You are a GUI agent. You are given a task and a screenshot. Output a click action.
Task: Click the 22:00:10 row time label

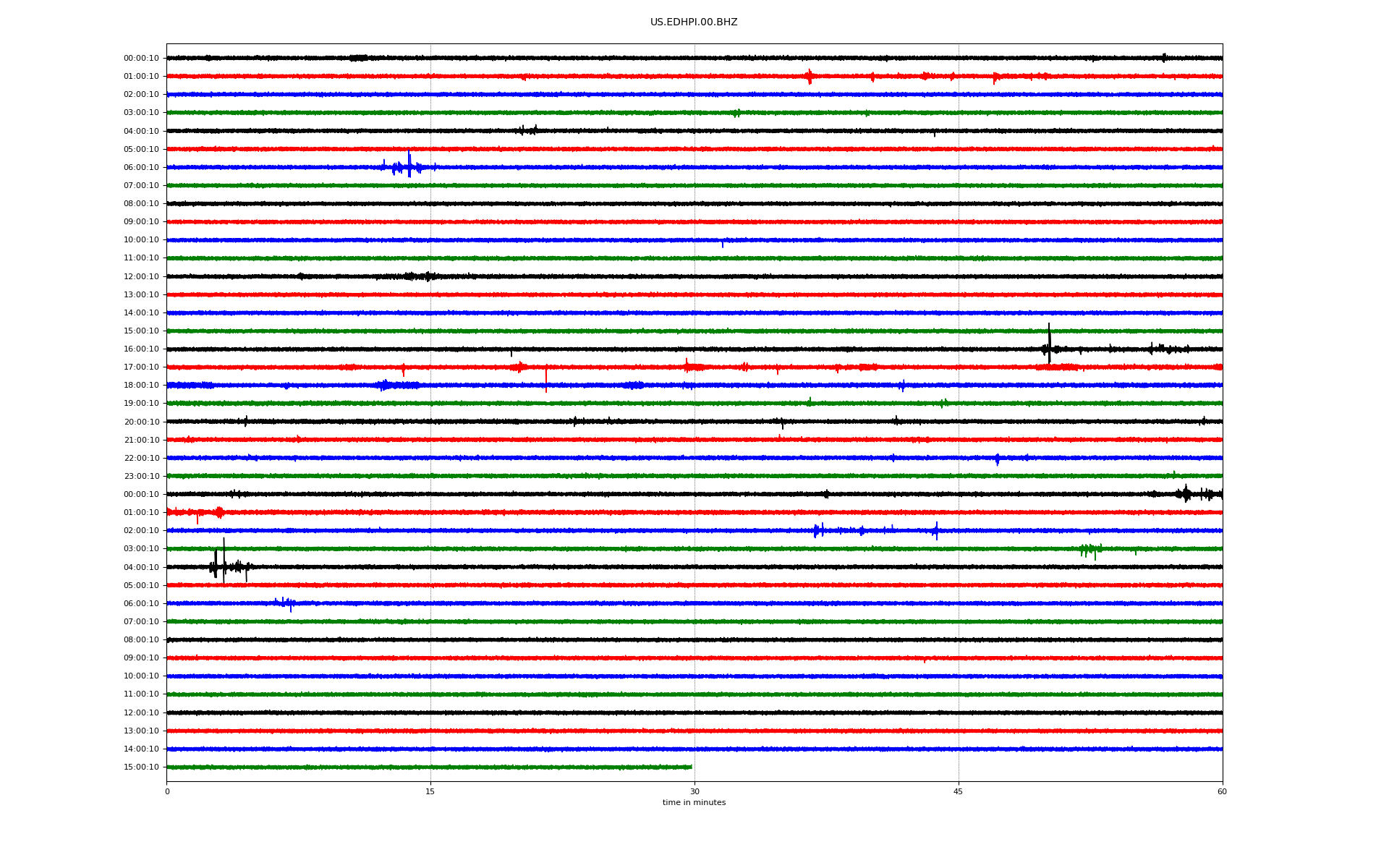141,459
